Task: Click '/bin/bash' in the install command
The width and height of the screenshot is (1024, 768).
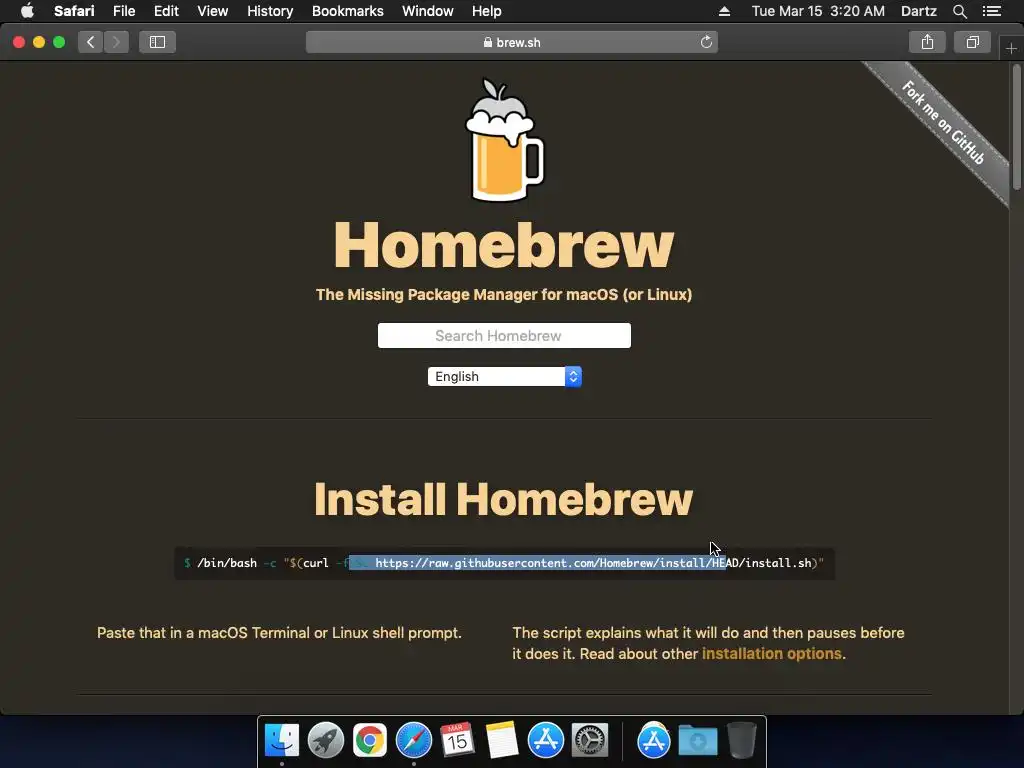Action: click(227, 563)
